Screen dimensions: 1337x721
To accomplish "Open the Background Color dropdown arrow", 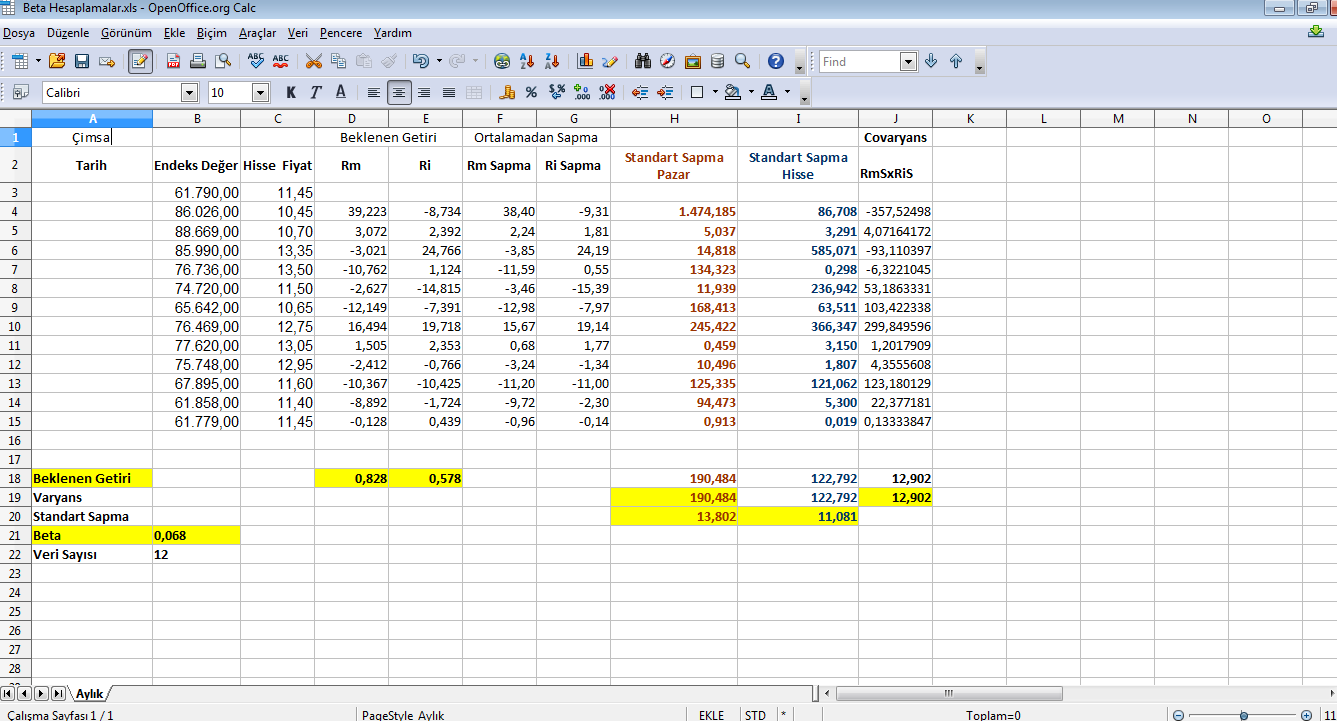I will [750, 92].
